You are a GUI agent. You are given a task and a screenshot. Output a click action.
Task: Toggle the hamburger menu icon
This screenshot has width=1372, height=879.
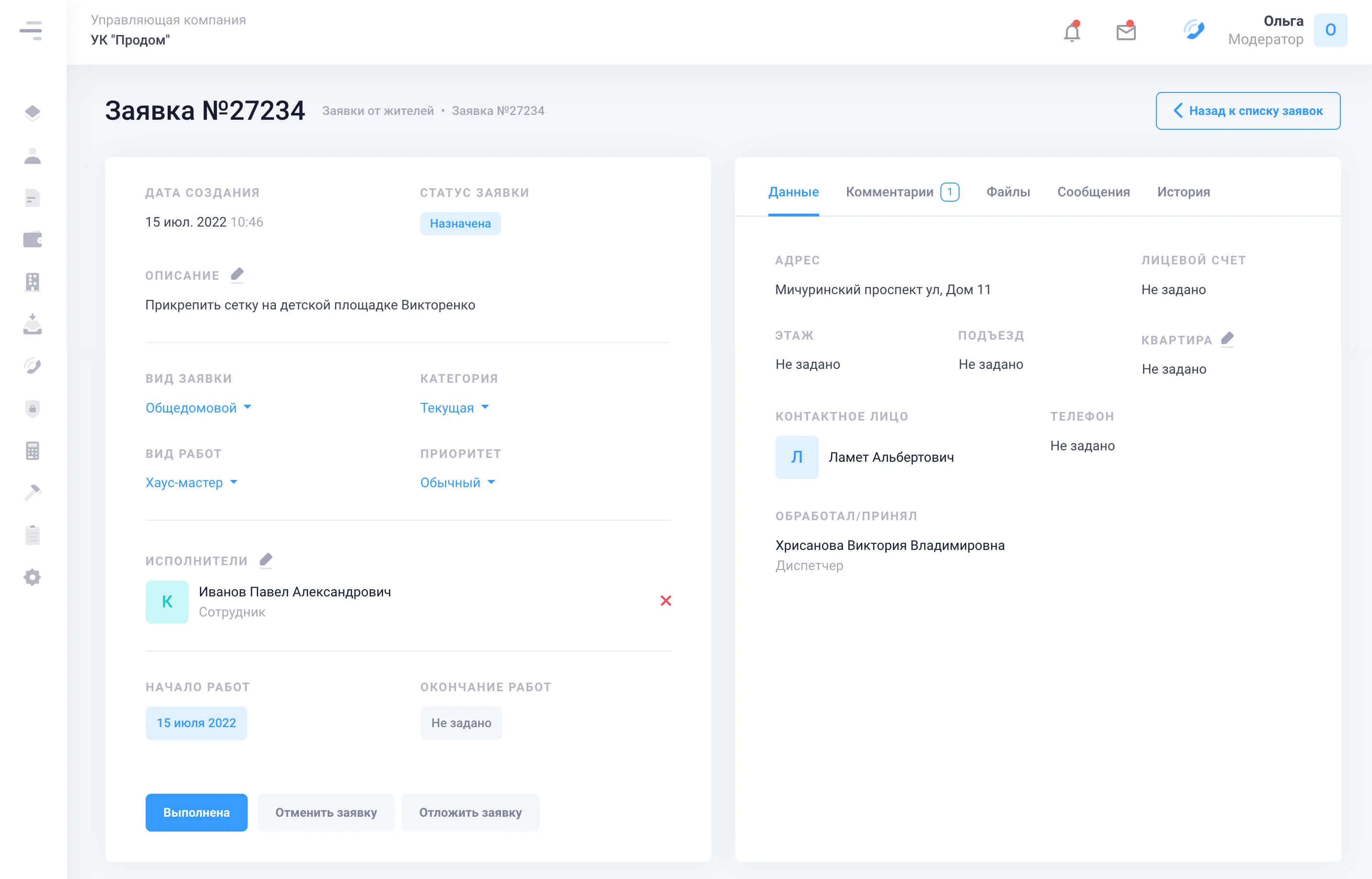pyautogui.click(x=31, y=30)
